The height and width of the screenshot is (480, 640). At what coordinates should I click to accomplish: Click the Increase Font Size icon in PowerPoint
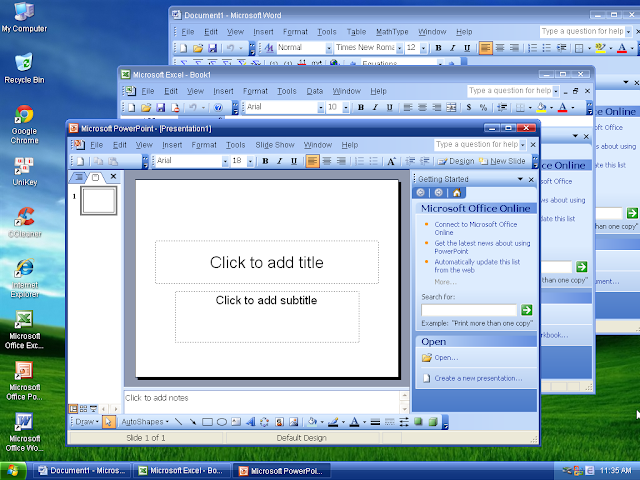click(391, 161)
